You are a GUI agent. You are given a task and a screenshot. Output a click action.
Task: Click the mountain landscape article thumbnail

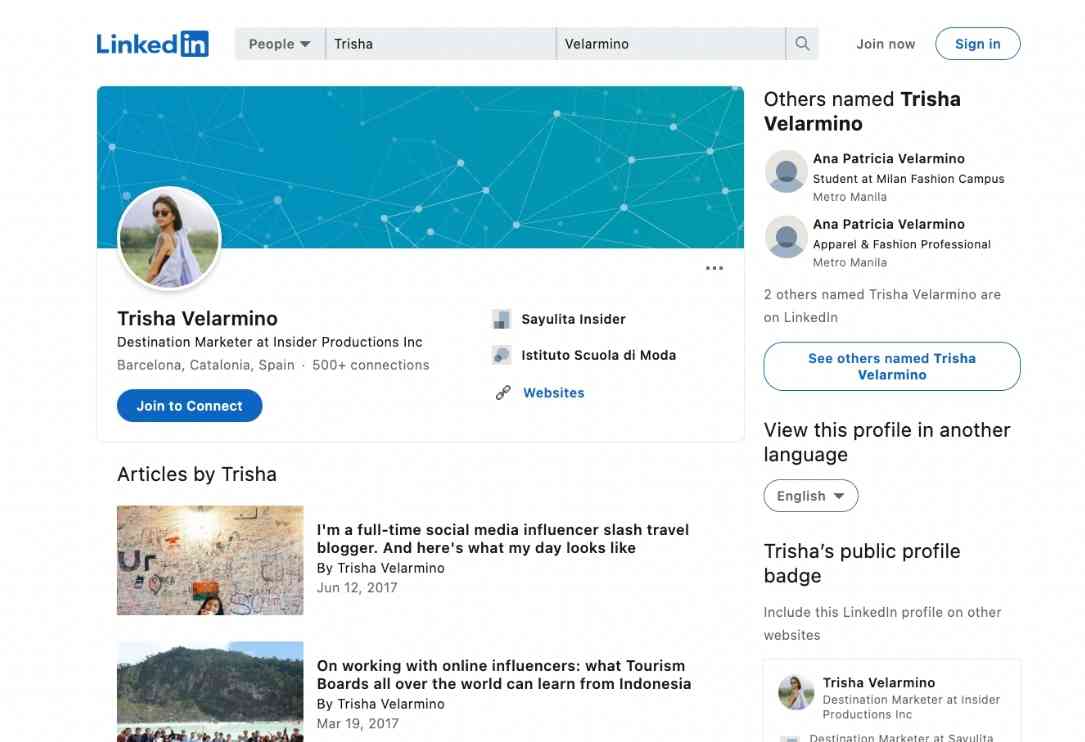[210, 692]
